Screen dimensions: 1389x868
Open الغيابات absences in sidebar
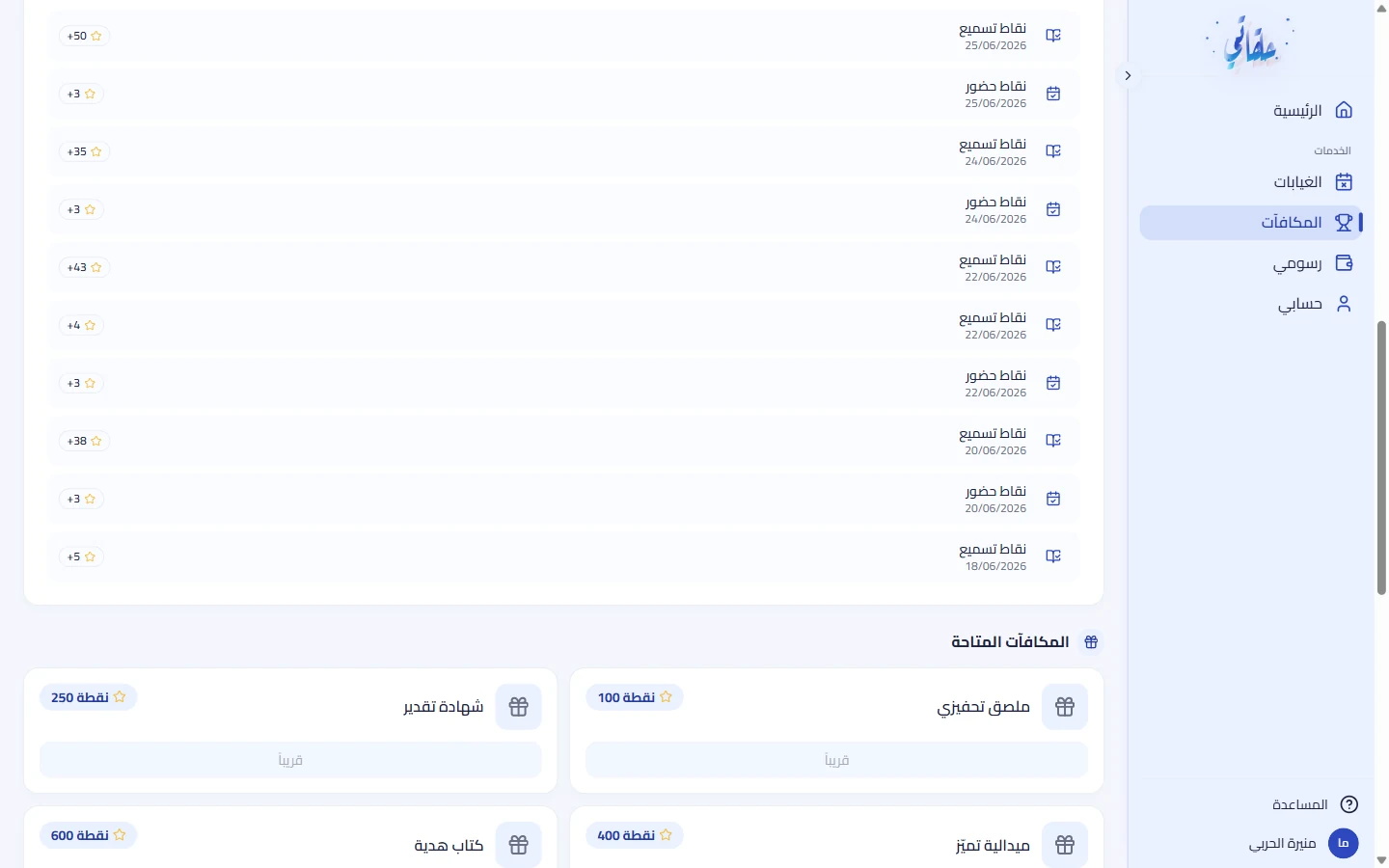coord(1251,182)
